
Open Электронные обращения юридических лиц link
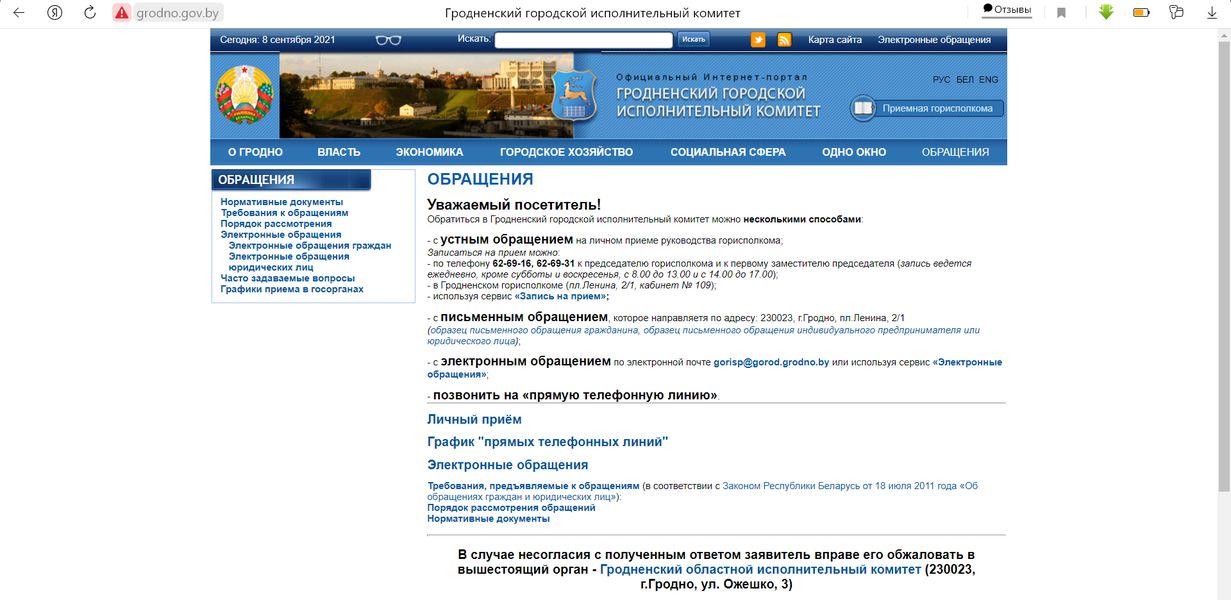(289, 262)
